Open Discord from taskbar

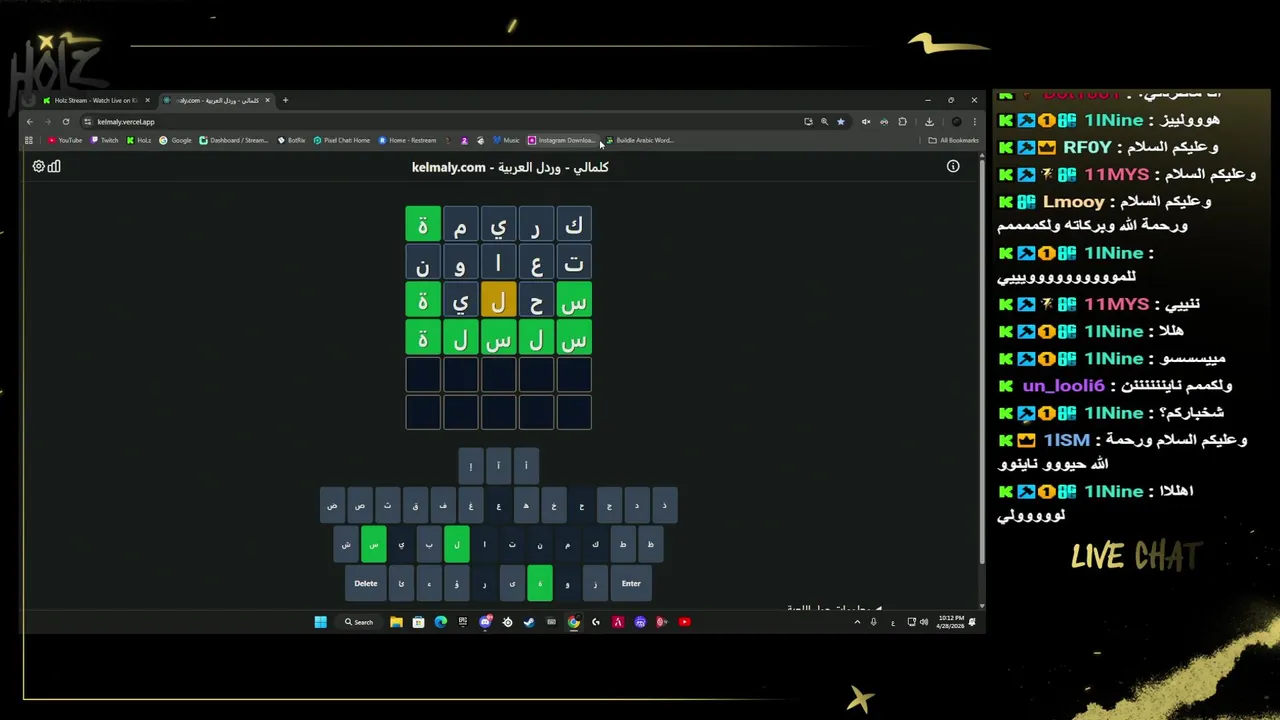point(485,622)
